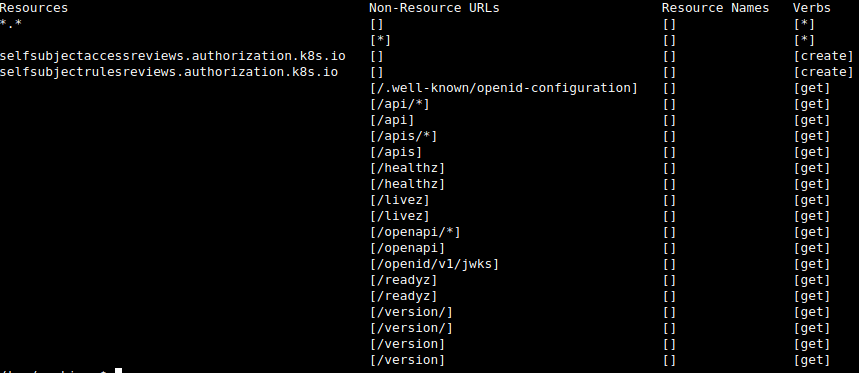Click the Resources column header
Image resolution: width=859 pixels, height=373 pixels.
34,8
